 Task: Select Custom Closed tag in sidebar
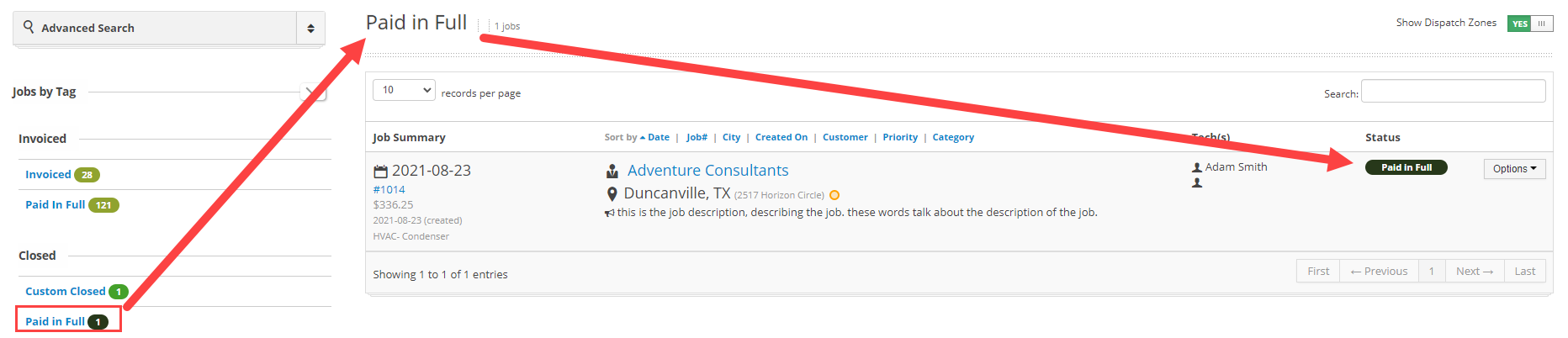pos(65,292)
